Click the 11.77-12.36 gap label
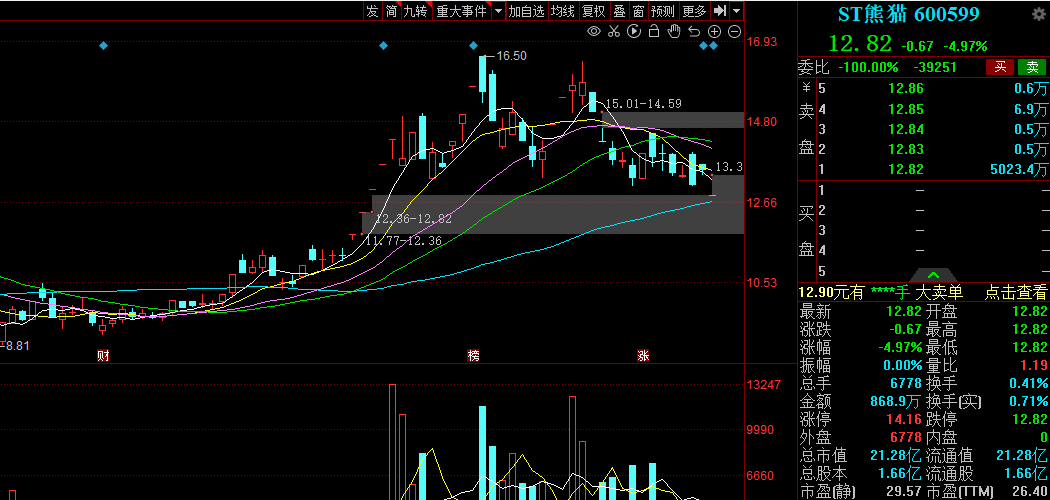 click(x=403, y=240)
